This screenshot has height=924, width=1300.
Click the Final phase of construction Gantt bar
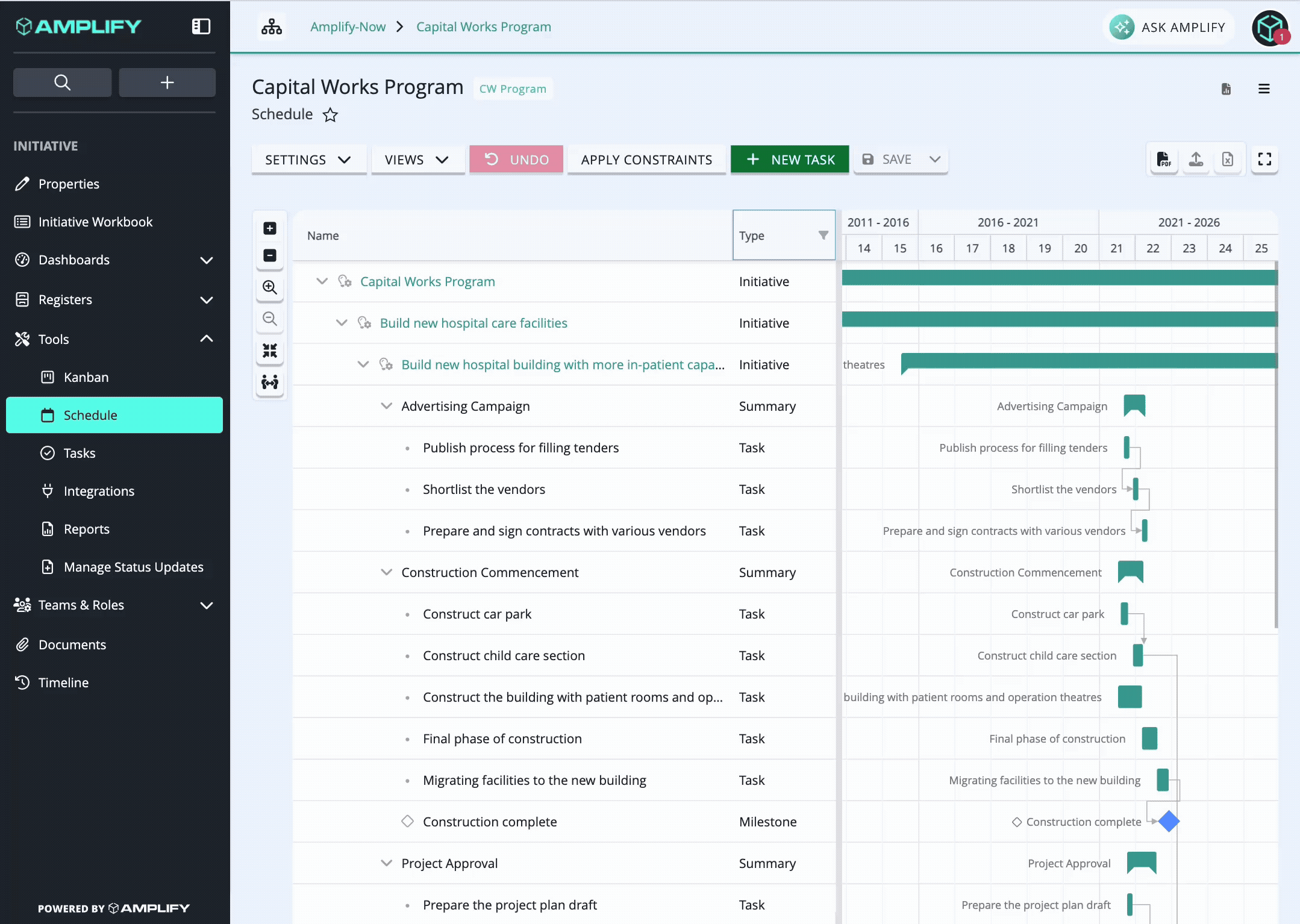[x=1149, y=738]
